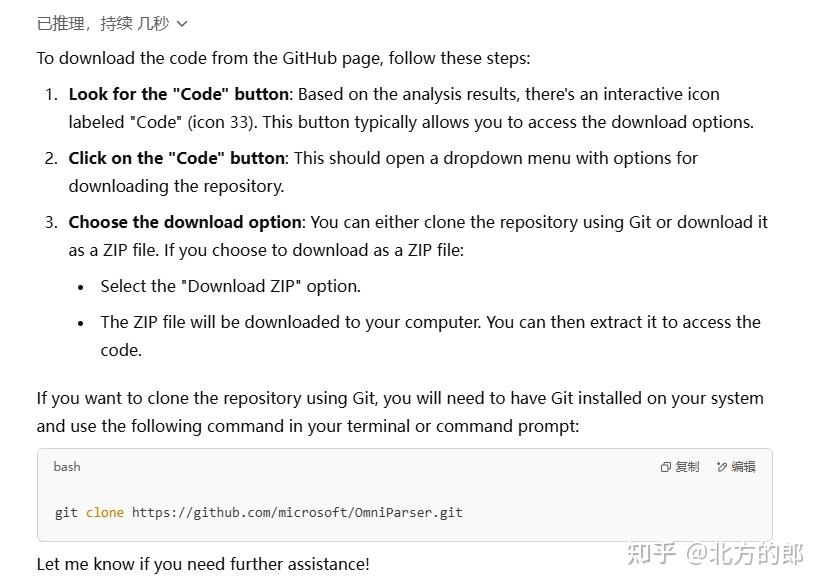Click the bash language label

click(67, 467)
